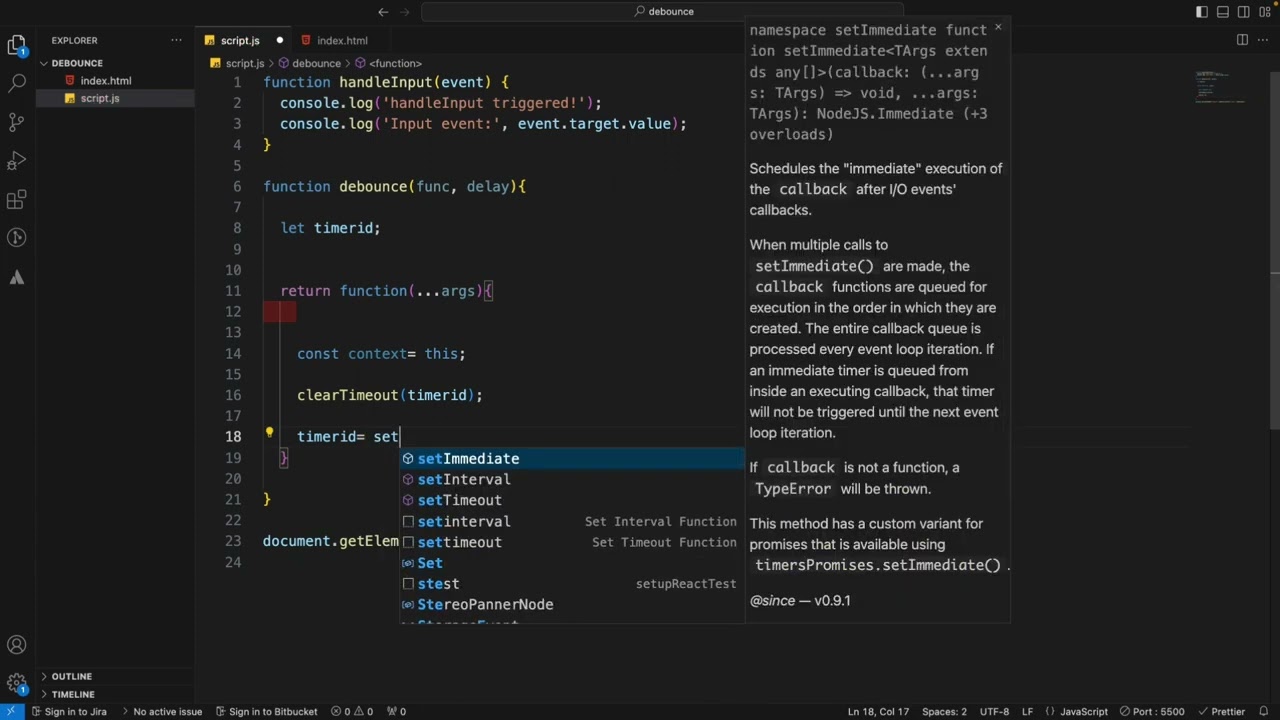Close the setImmediate documentation popup
This screenshot has height=720, width=1280.
coord(997,28)
